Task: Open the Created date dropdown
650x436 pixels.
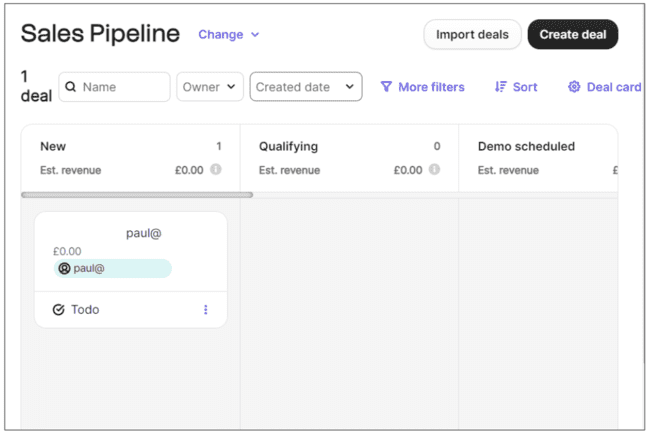Action: coord(305,87)
